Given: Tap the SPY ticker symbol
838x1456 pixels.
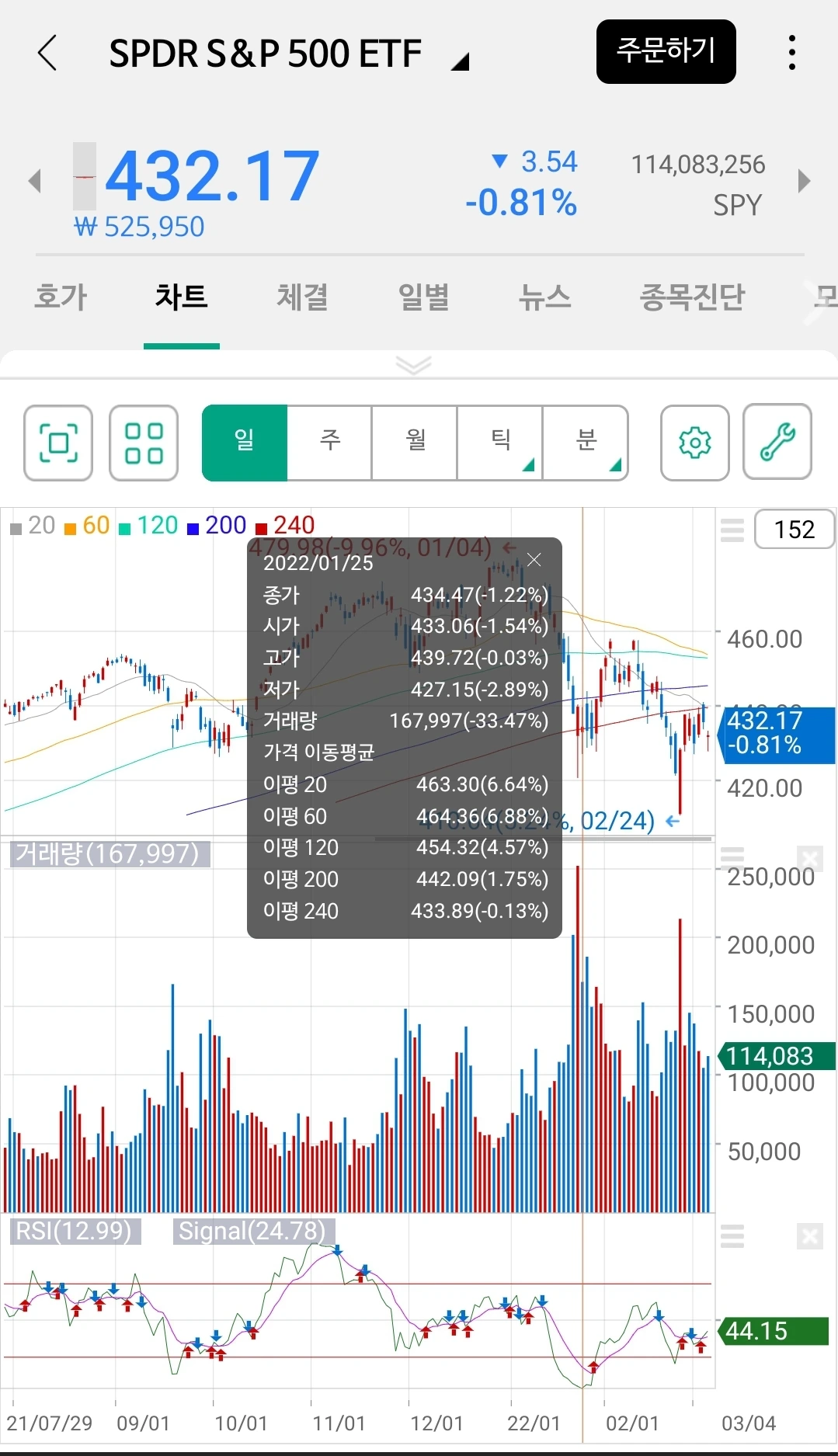Looking at the screenshot, I should (x=737, y=205).
